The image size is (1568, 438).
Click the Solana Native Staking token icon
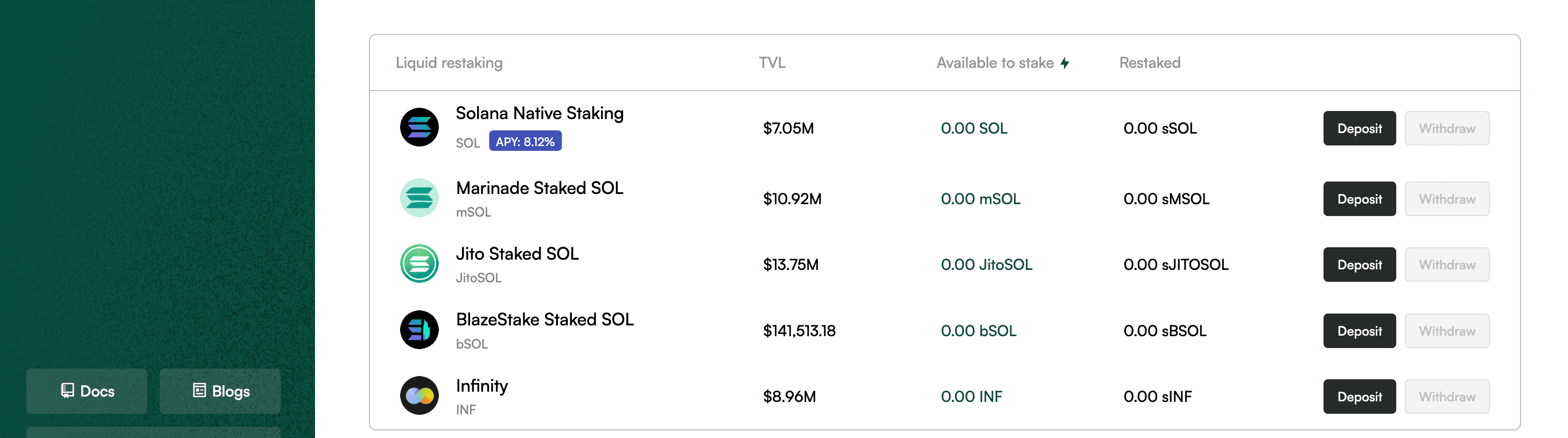pyautogui.click(x=419, y=127)
